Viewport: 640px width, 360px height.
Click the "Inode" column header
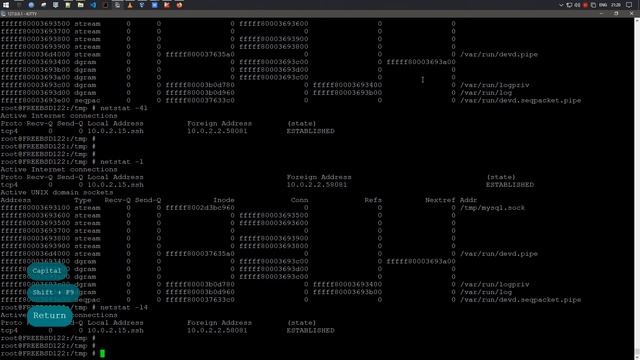(224, 200)
